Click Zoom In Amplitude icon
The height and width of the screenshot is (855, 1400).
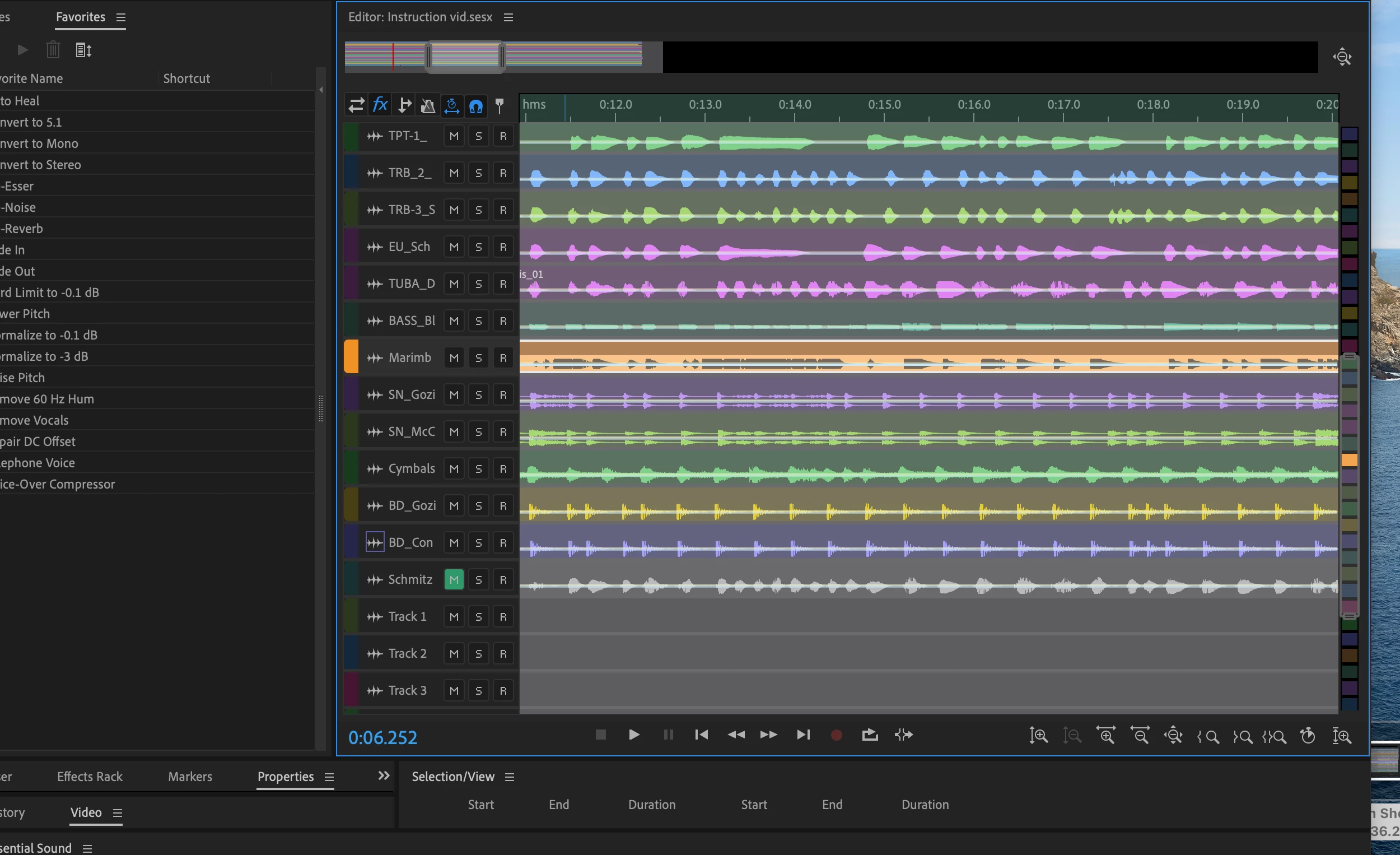tap(1038, 736)
